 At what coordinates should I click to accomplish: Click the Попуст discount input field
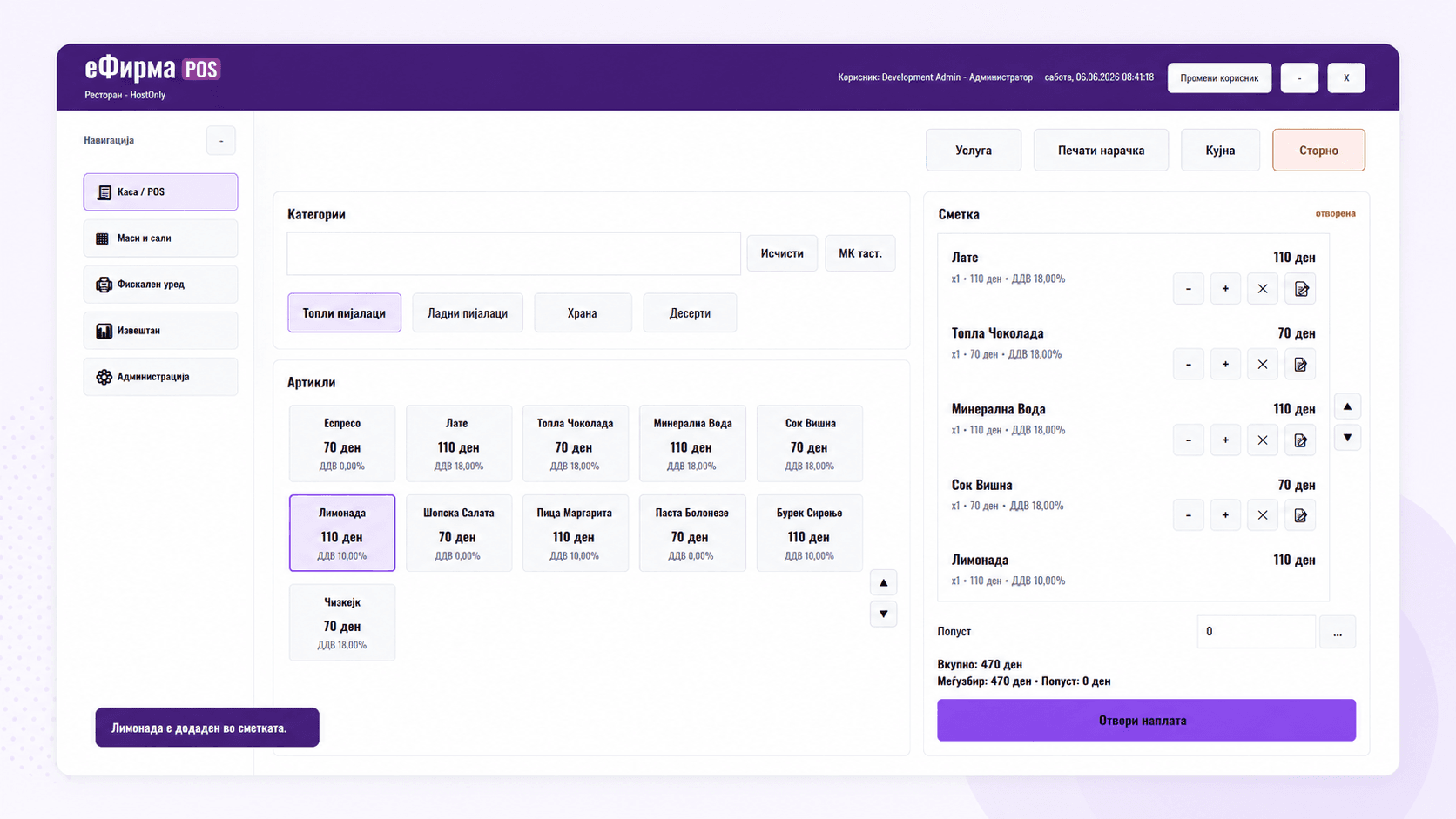pos(1256,632)
